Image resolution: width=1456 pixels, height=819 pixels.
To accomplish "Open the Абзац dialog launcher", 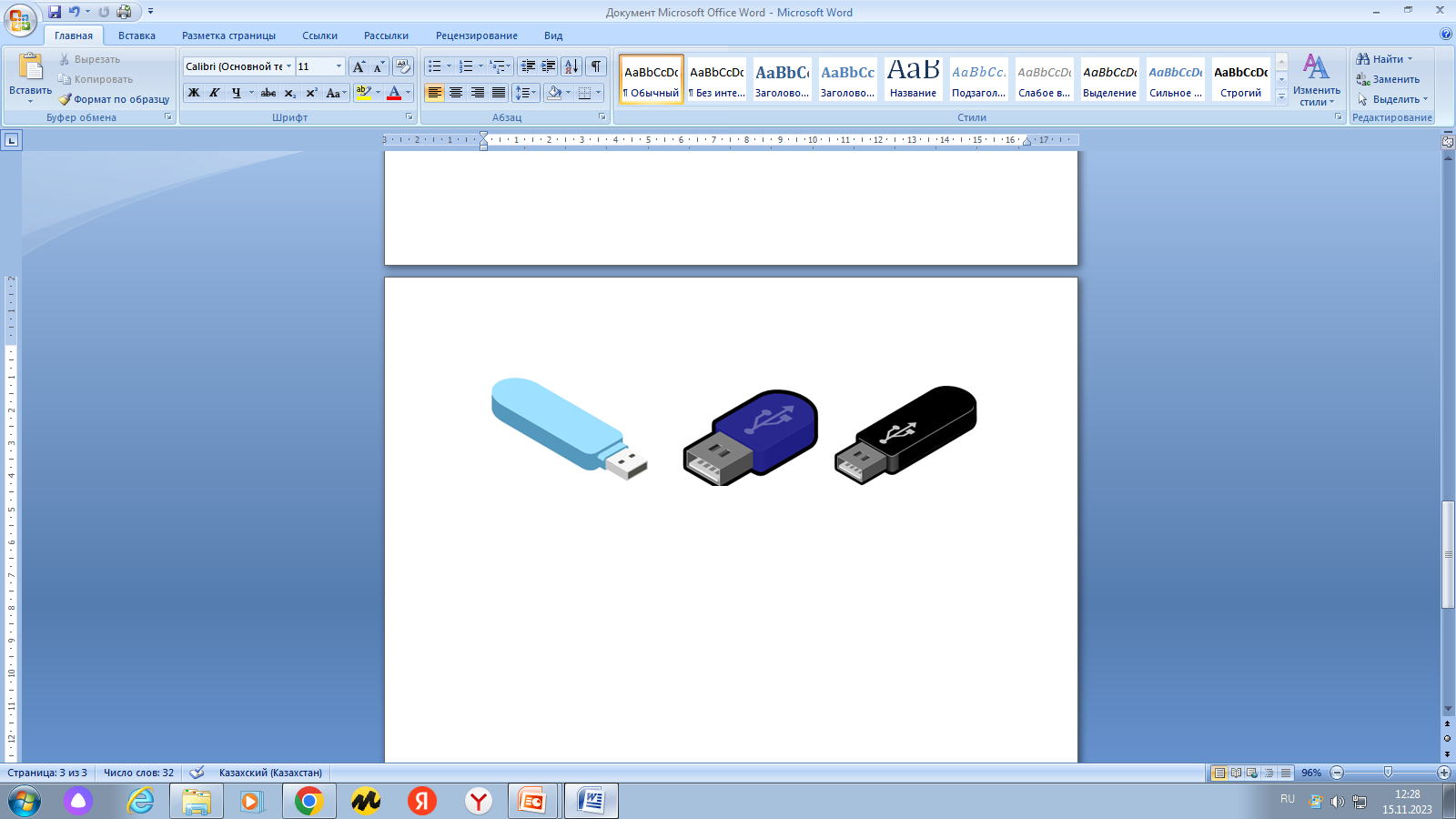I will (602, 117).
